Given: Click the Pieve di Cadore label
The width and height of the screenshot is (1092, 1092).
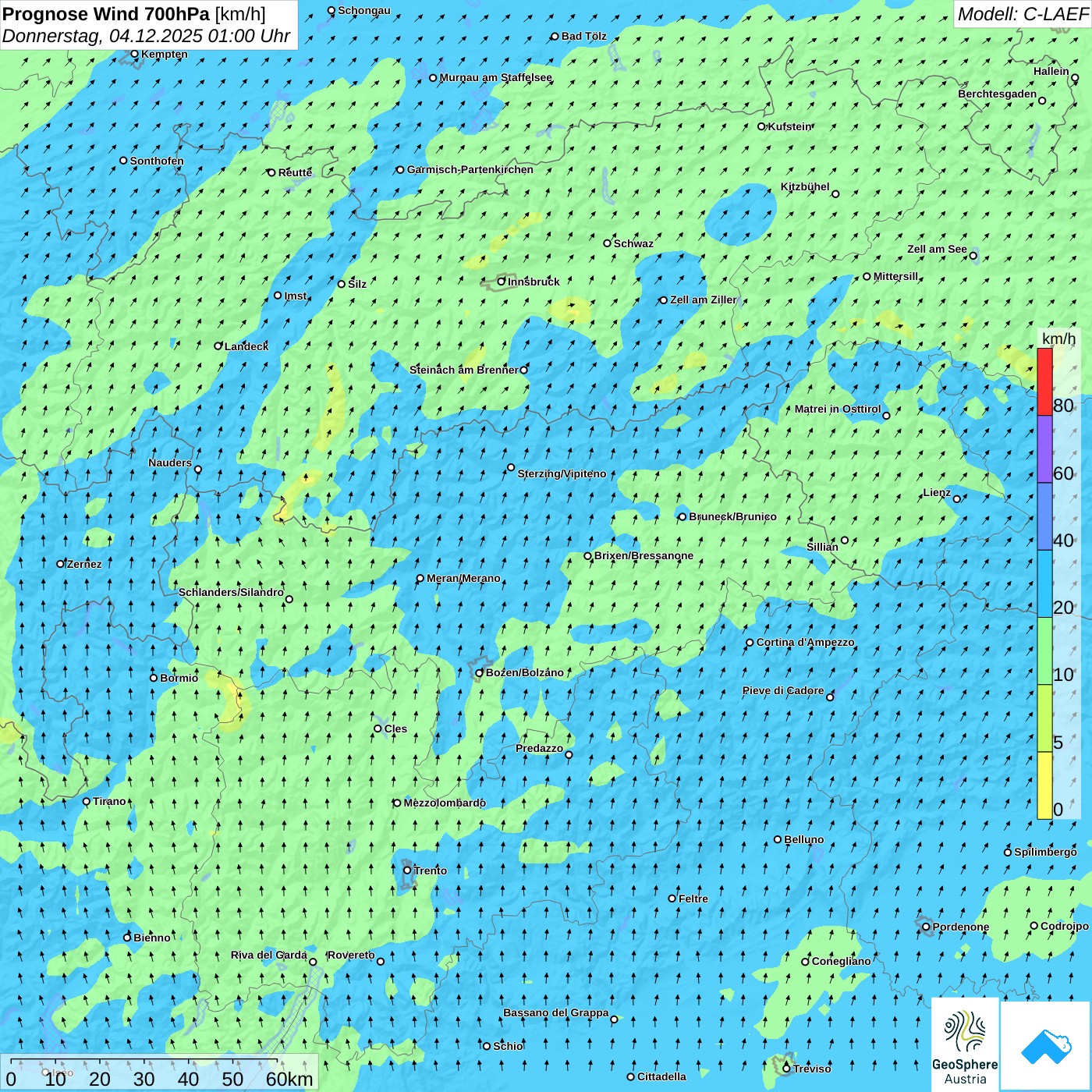Looking at the screenshot, I should click(x=783, y=691).
